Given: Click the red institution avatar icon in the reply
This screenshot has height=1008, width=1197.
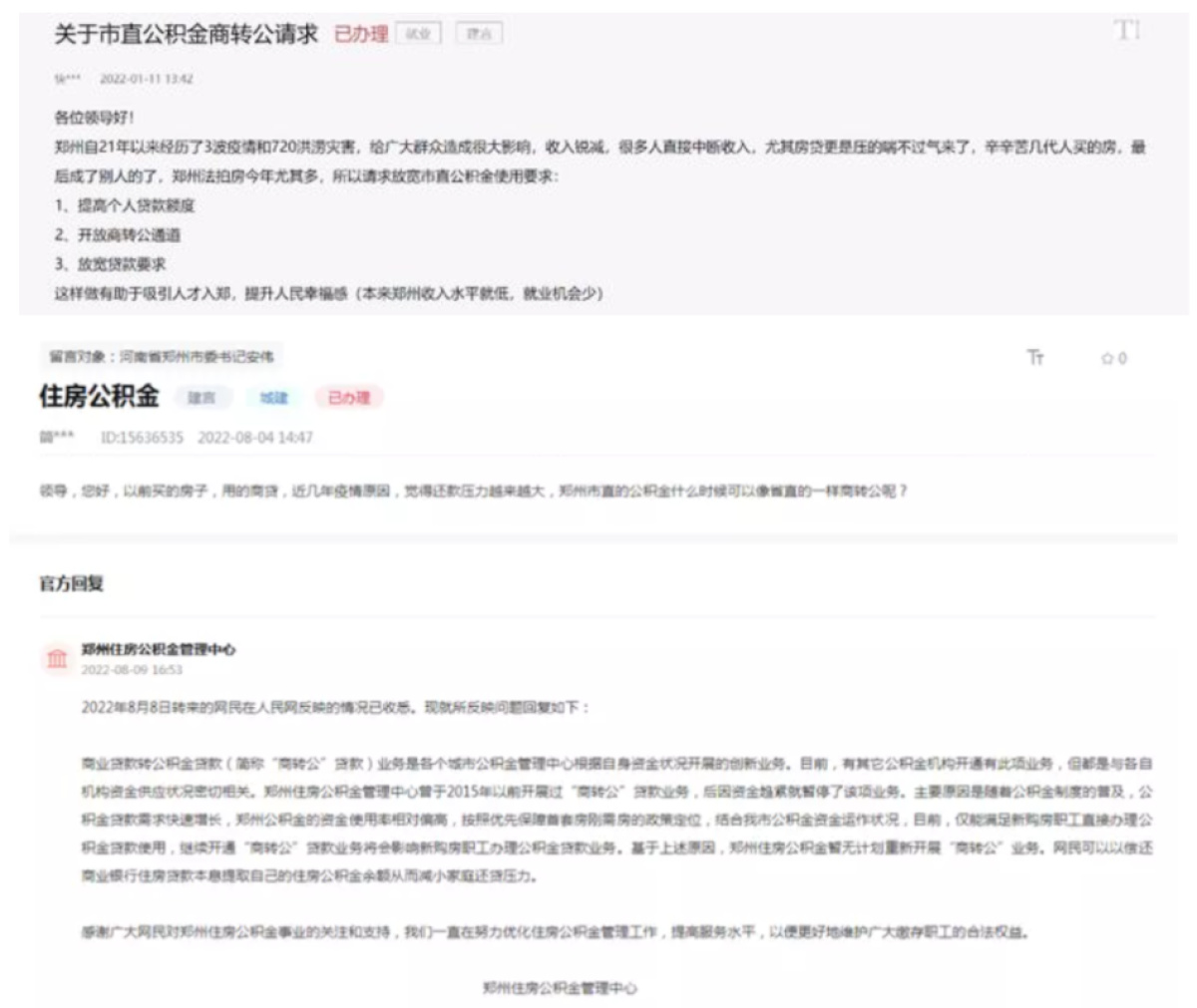Looking at the screenshot, I should [57, 658].
